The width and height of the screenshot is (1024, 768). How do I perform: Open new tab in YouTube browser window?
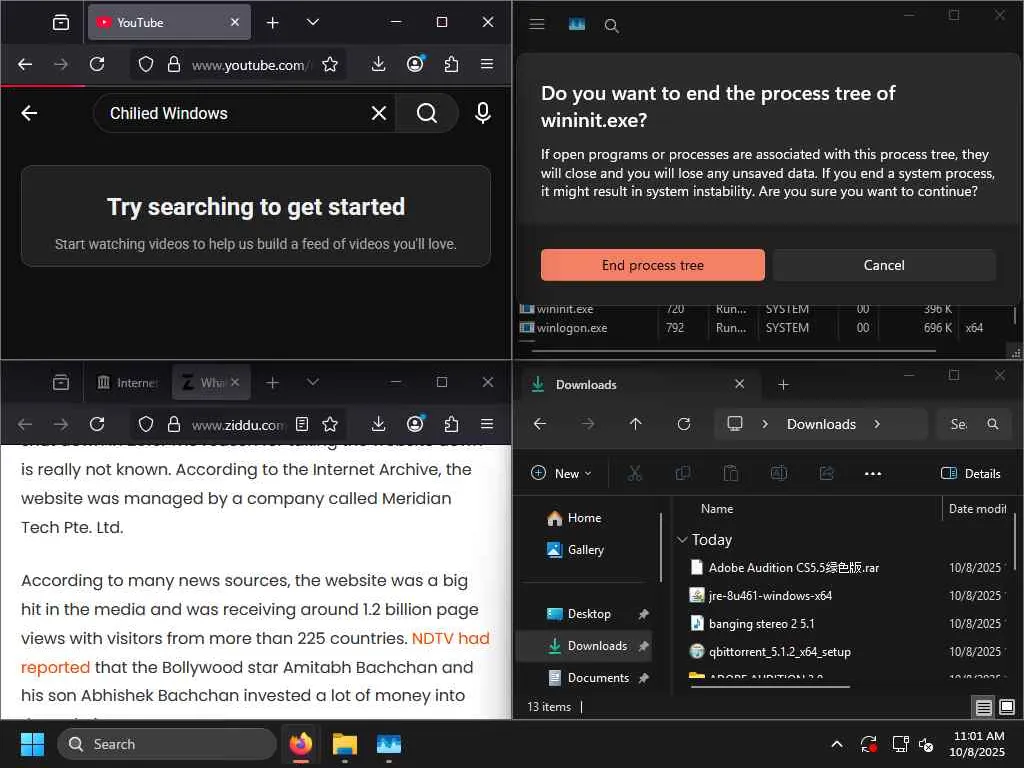click(x=272, y=22)
